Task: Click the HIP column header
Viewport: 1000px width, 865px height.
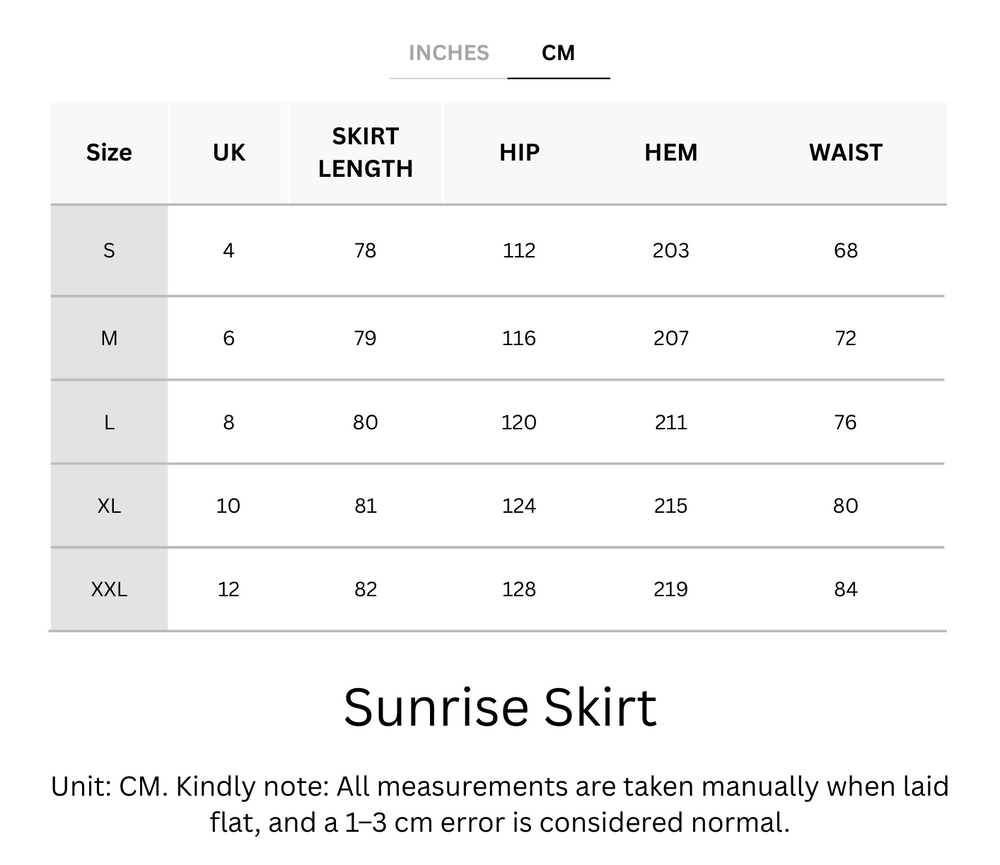Action: [519, 152]
